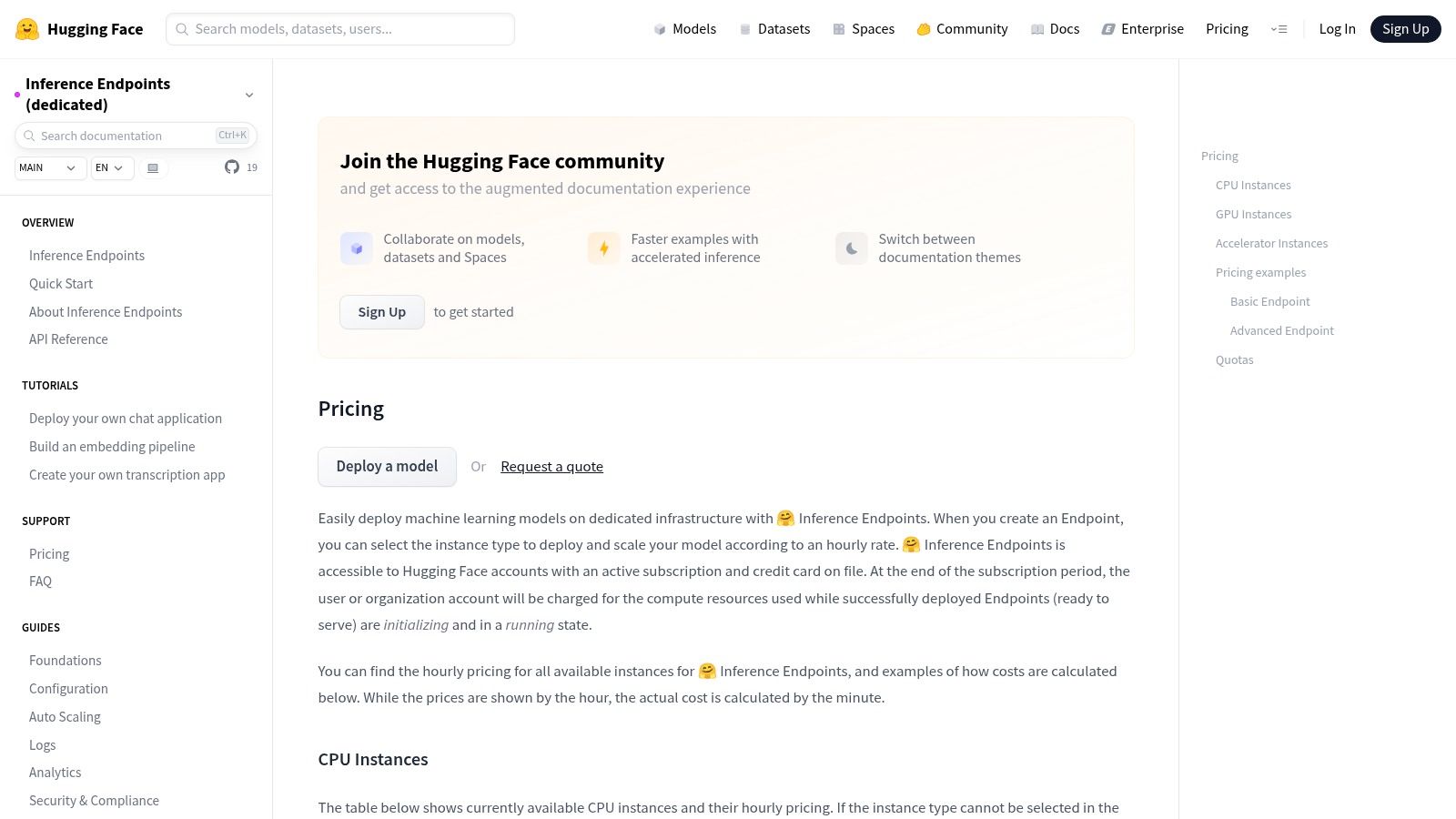1456x819 pixels.
Task: Follow the Request a quote link
Action: [x=551, y=467]
